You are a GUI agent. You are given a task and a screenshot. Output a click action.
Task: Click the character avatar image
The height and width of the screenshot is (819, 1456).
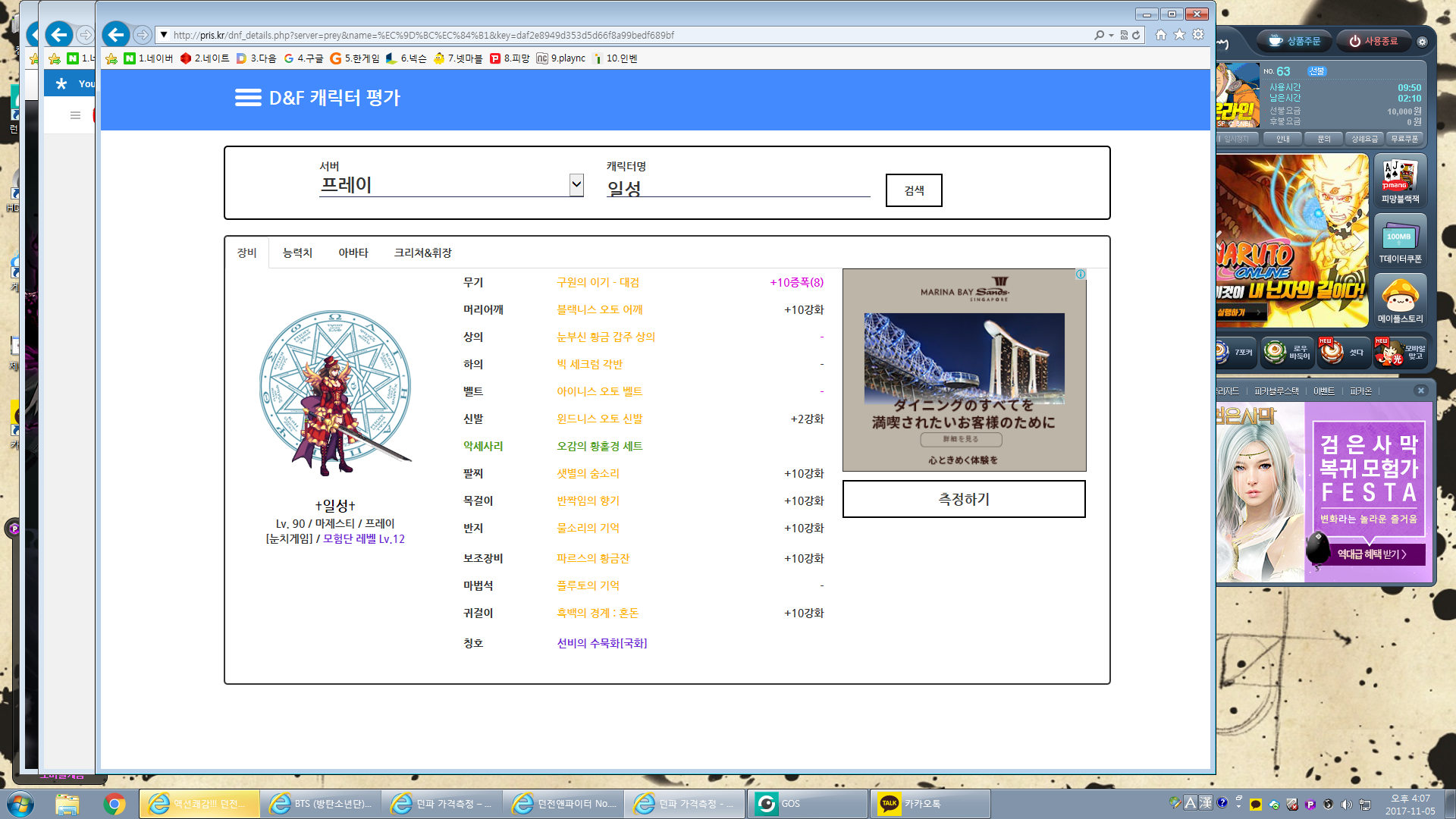click(x=335, y=393)
